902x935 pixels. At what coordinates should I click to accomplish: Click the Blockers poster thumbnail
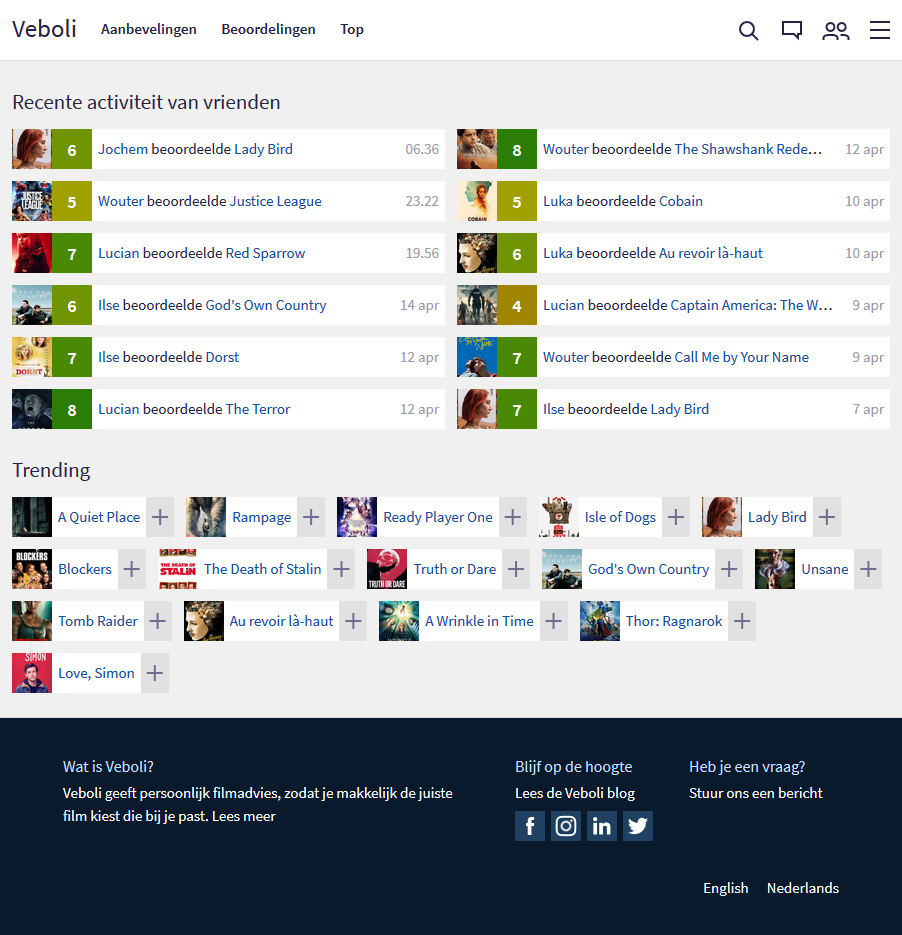(32, 569)
